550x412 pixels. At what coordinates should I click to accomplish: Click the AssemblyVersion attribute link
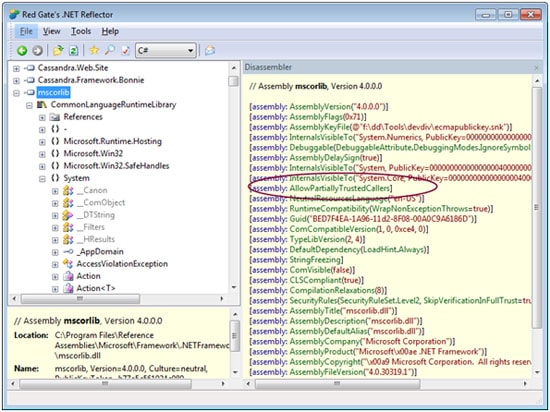320,107
